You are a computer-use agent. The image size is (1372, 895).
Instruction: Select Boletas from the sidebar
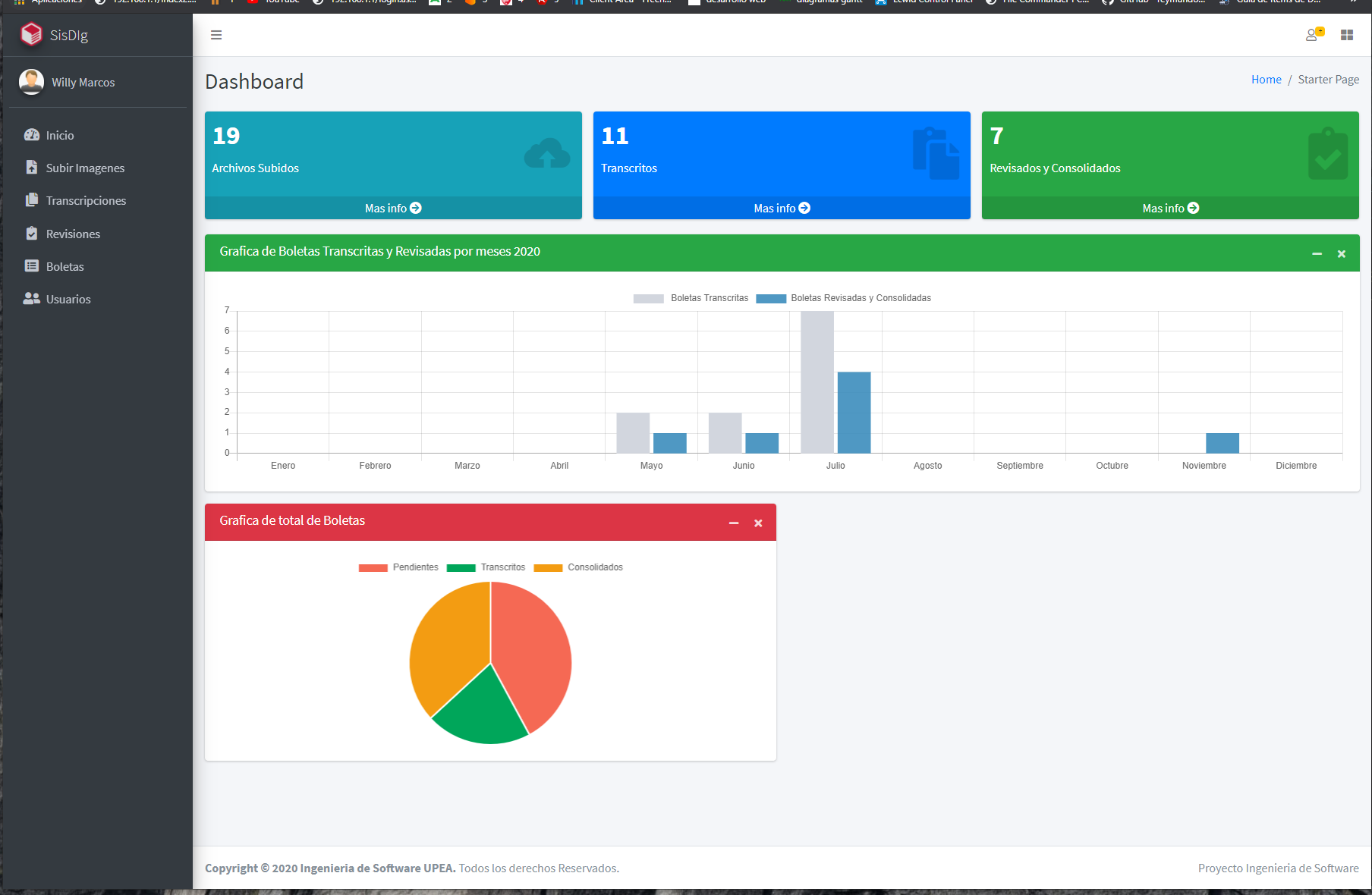click(65, 266)
